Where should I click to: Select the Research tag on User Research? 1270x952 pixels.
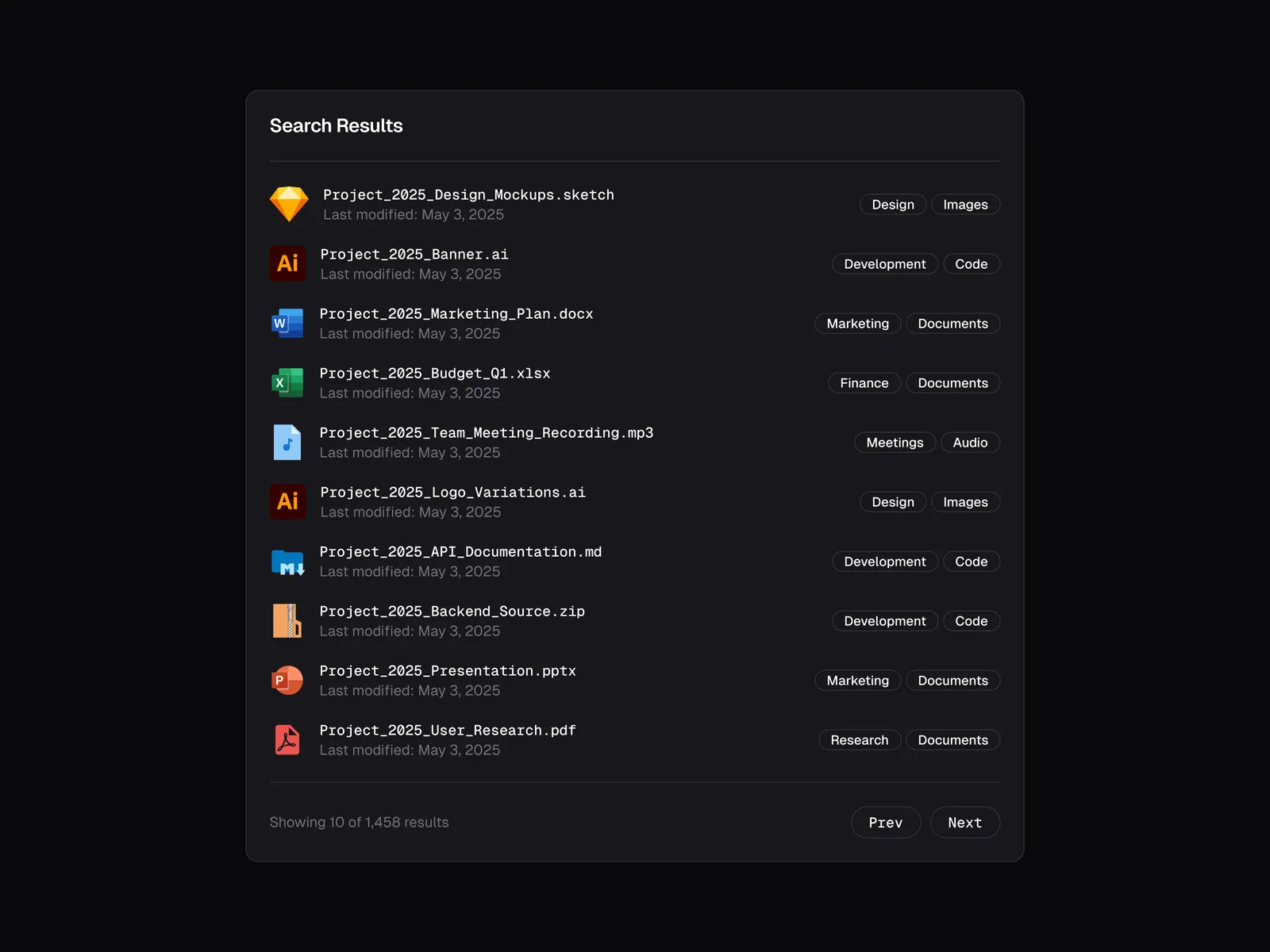859,740
